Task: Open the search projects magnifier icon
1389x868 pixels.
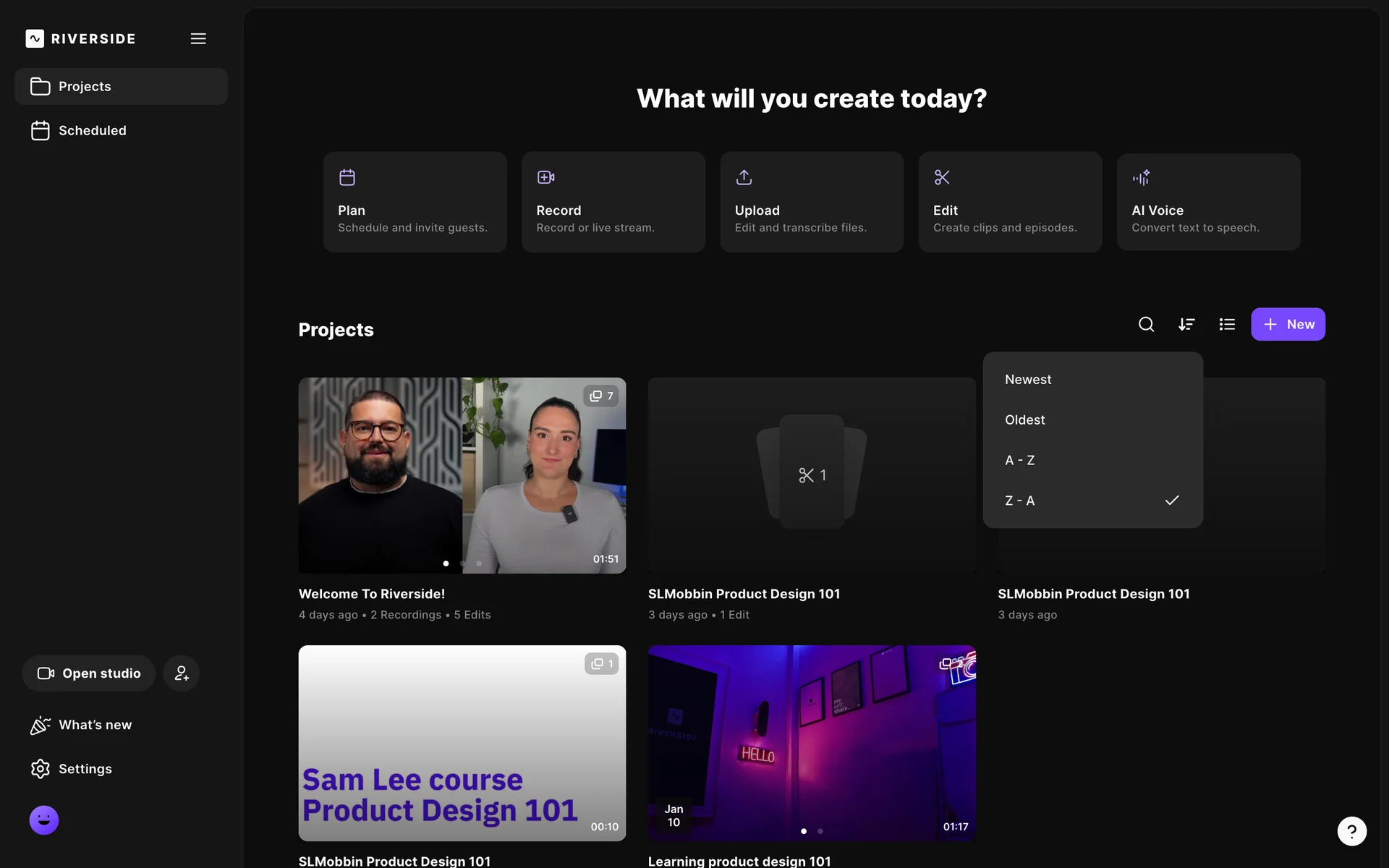Action: pyautogui.click(x=1146, y=324)
